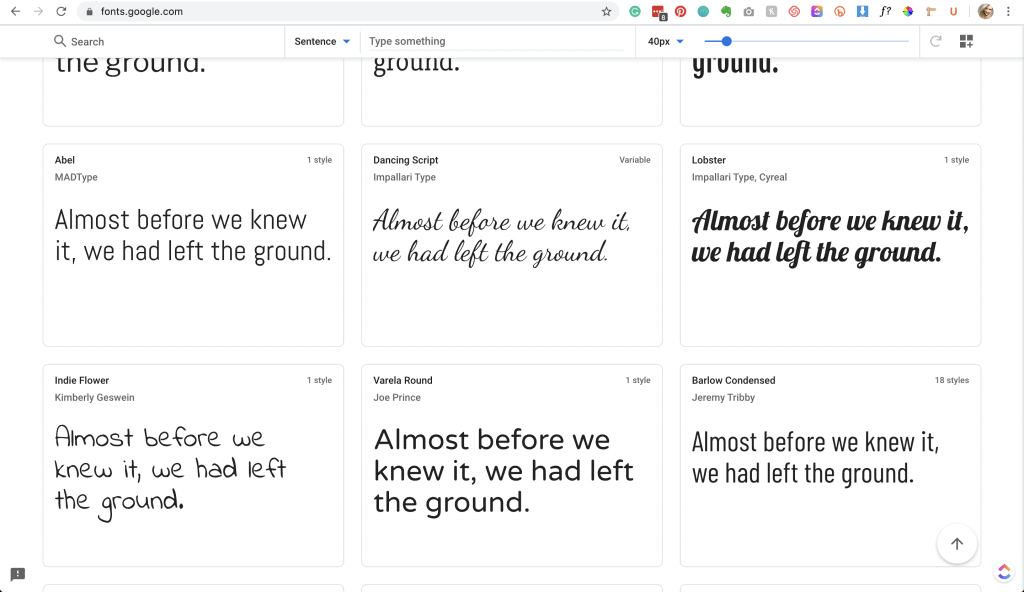This screenshot has height=592, width=1024.
Task: Open the Varela Round font card
Action: pos(512,465)
